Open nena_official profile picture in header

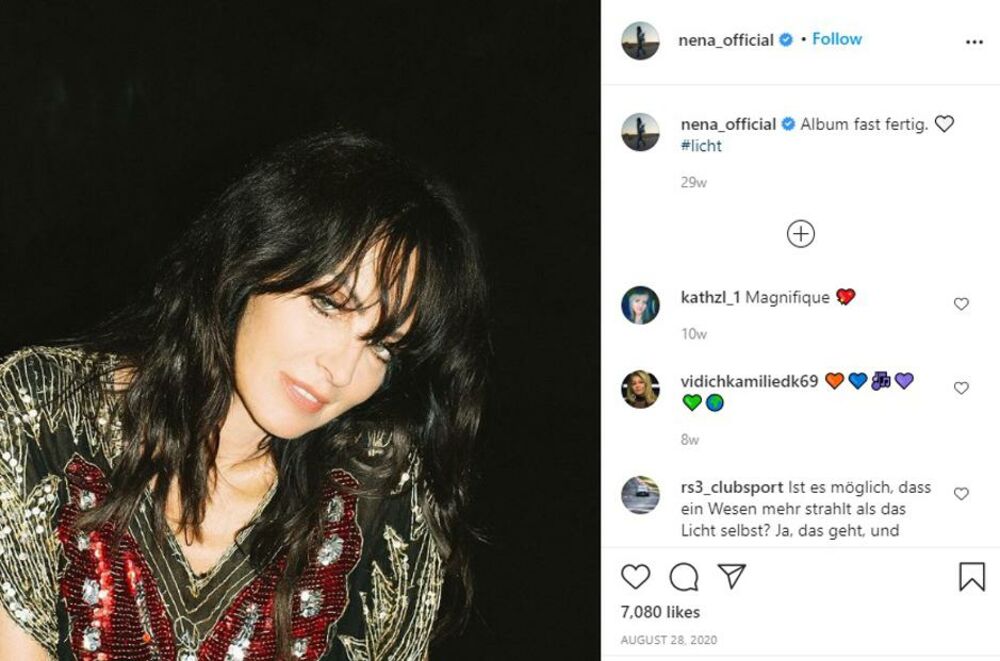click(640, 40)
